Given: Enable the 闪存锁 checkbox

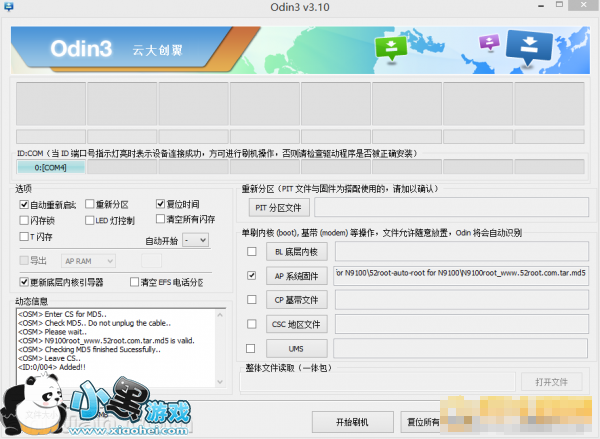Looking at the screenshot, I should tap(24, 220).
